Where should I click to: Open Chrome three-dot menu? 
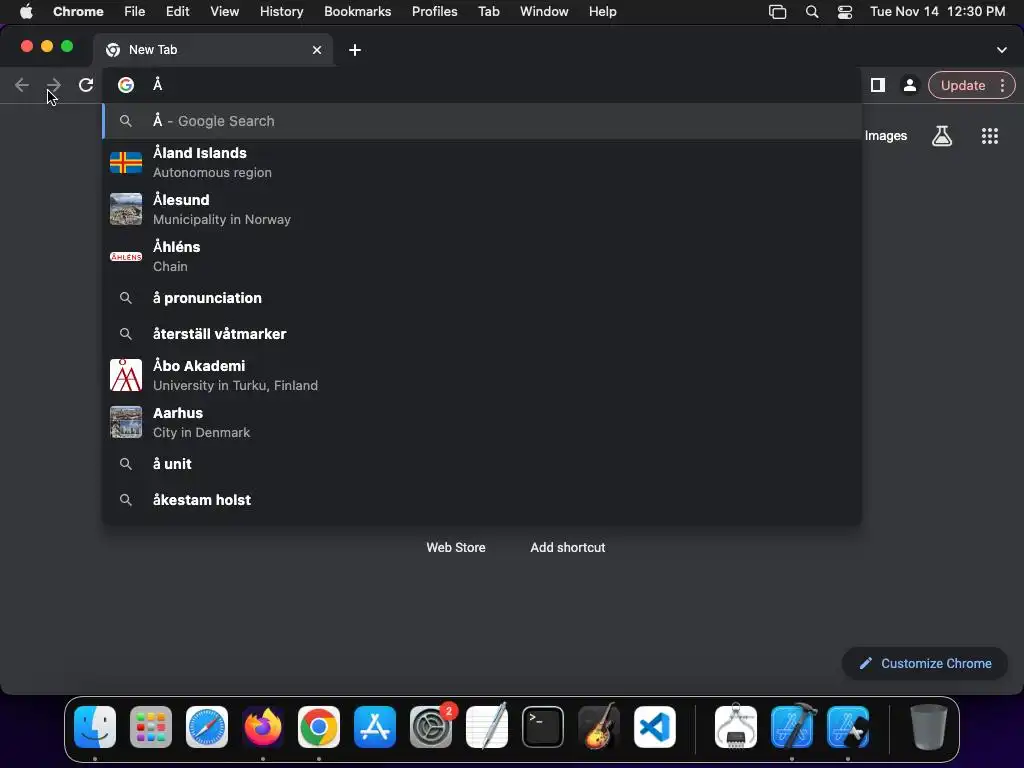1002,85
